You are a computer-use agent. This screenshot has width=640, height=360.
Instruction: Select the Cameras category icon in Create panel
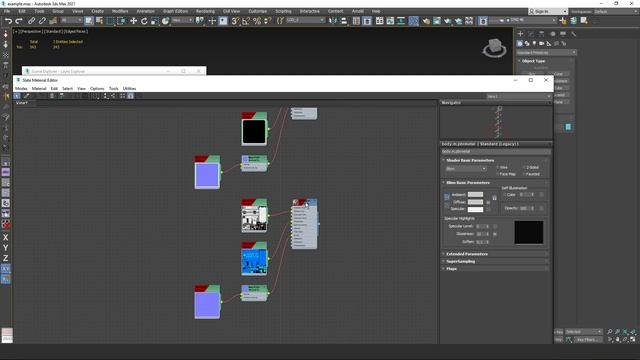click(x=542, y=43)
